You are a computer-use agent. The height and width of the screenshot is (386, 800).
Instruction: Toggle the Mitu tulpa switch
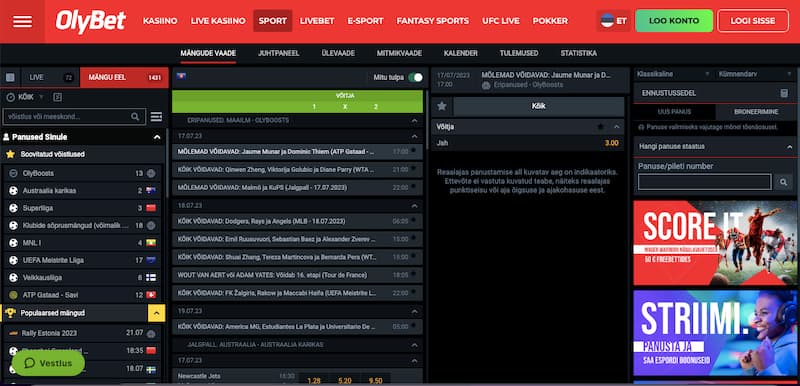click(415, 78)
